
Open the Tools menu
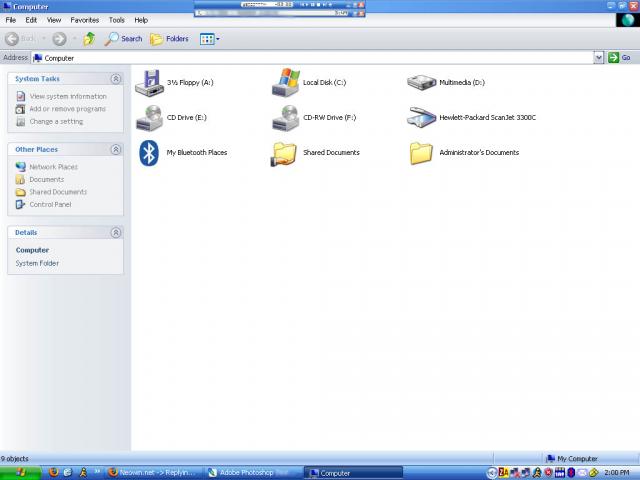pyautogui.click(x=116, y=20)
